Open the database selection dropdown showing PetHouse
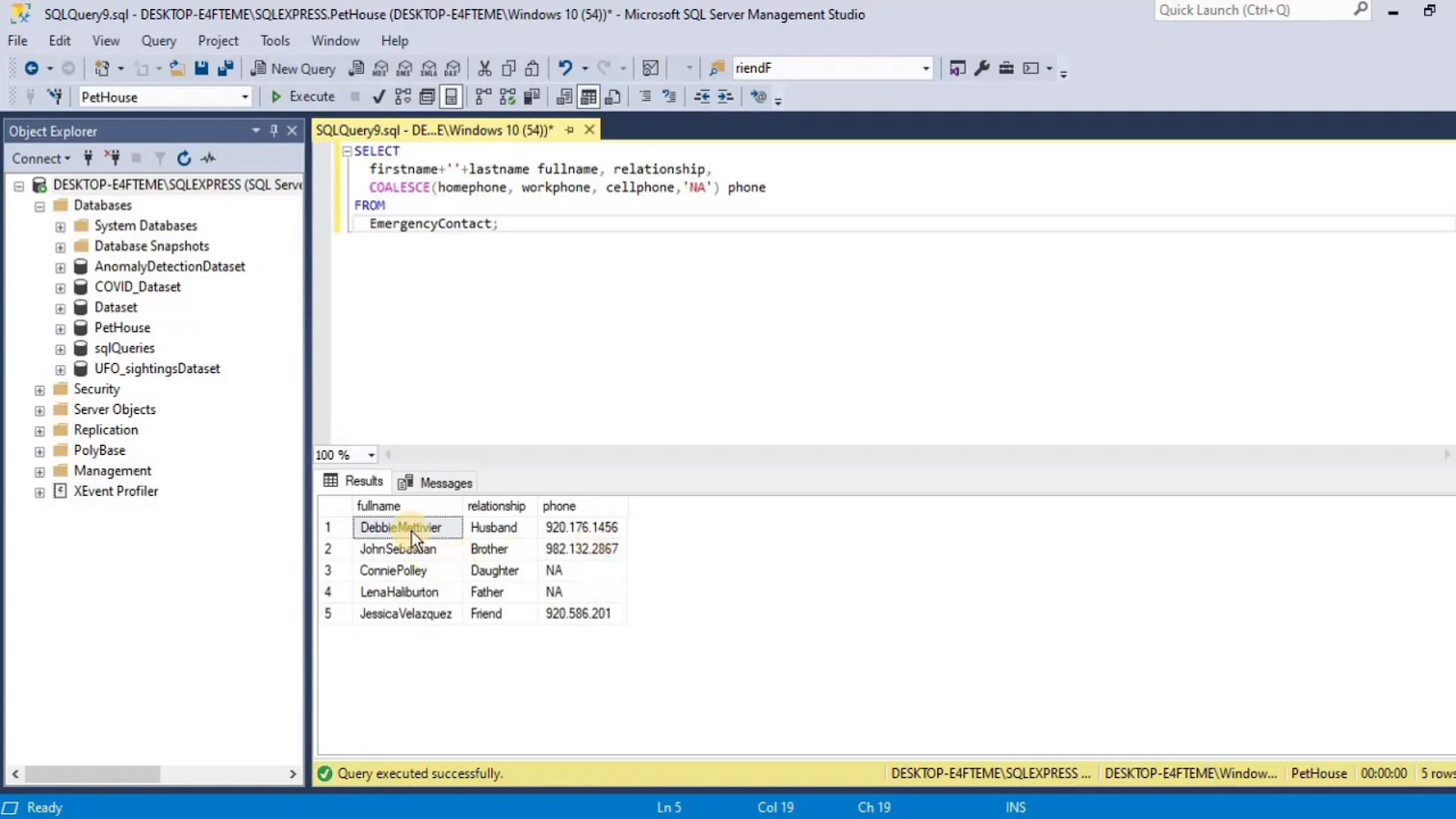This screenshot has height=819, width=1456. tap(244, 96)
